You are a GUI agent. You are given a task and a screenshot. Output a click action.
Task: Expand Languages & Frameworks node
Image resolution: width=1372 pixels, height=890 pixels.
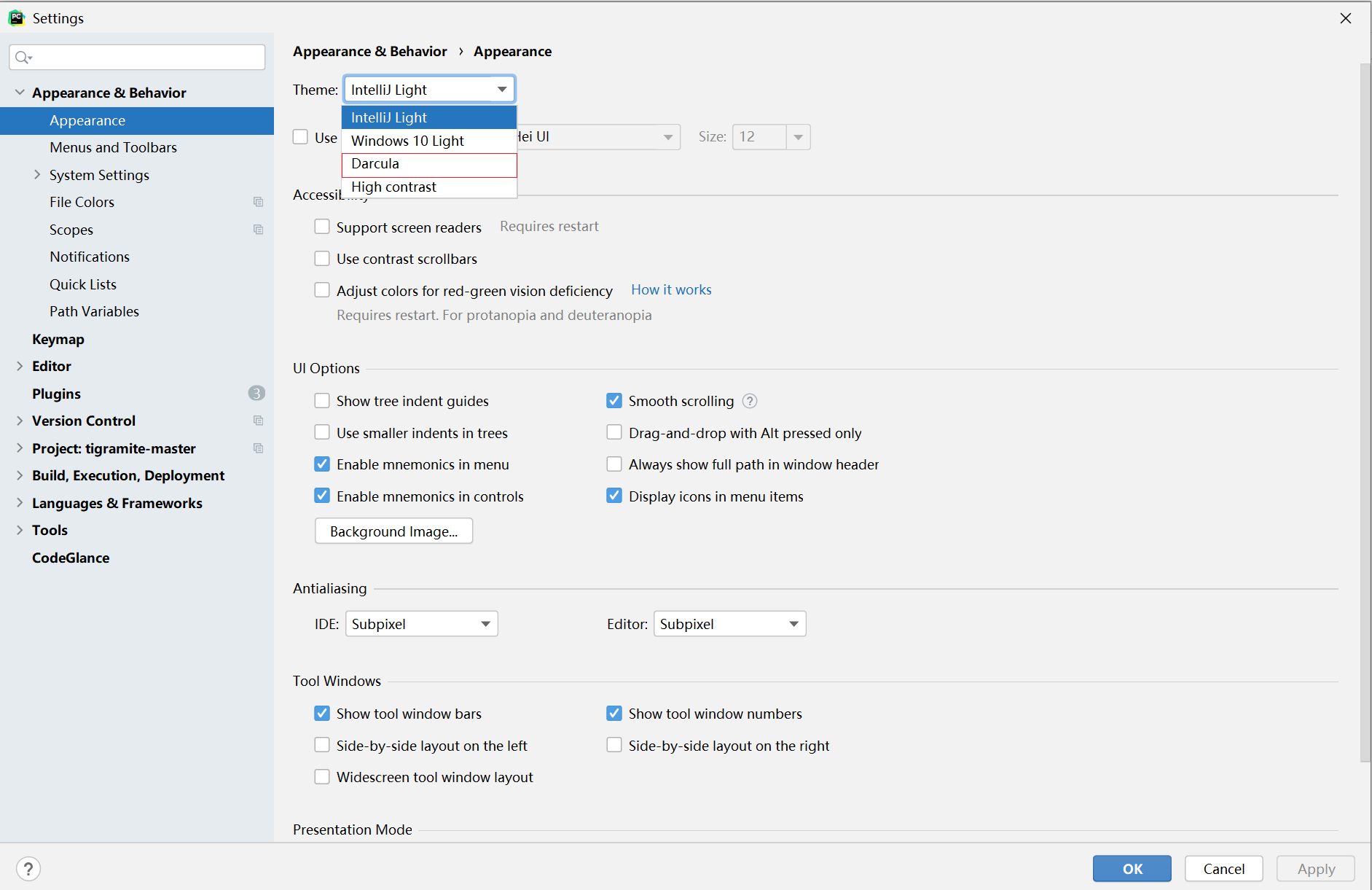click(x=20, y=503)
